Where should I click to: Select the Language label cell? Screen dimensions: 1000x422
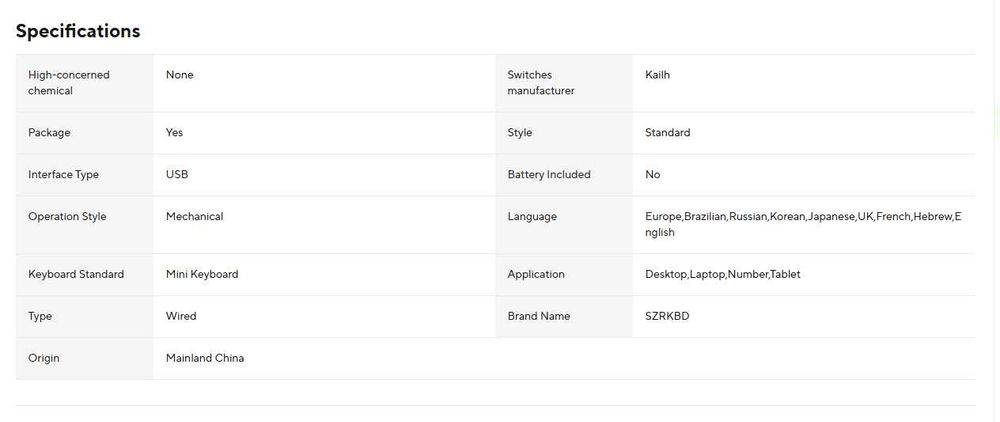[x=532, y=217]
